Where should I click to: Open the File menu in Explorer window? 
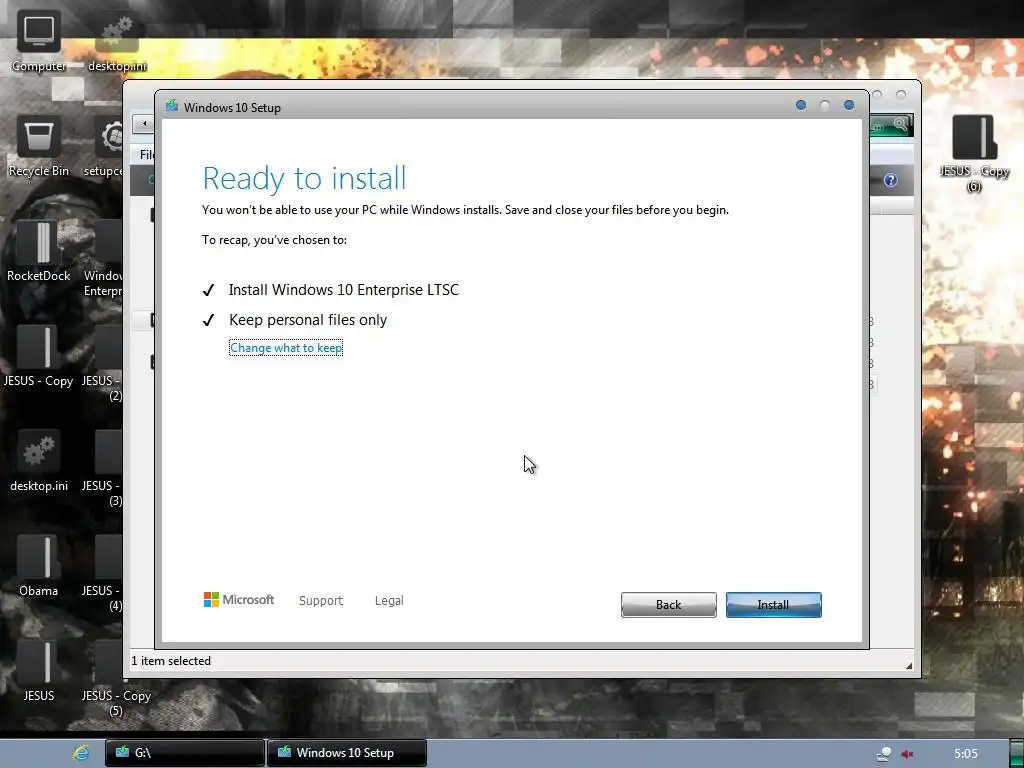click(146, 155)
